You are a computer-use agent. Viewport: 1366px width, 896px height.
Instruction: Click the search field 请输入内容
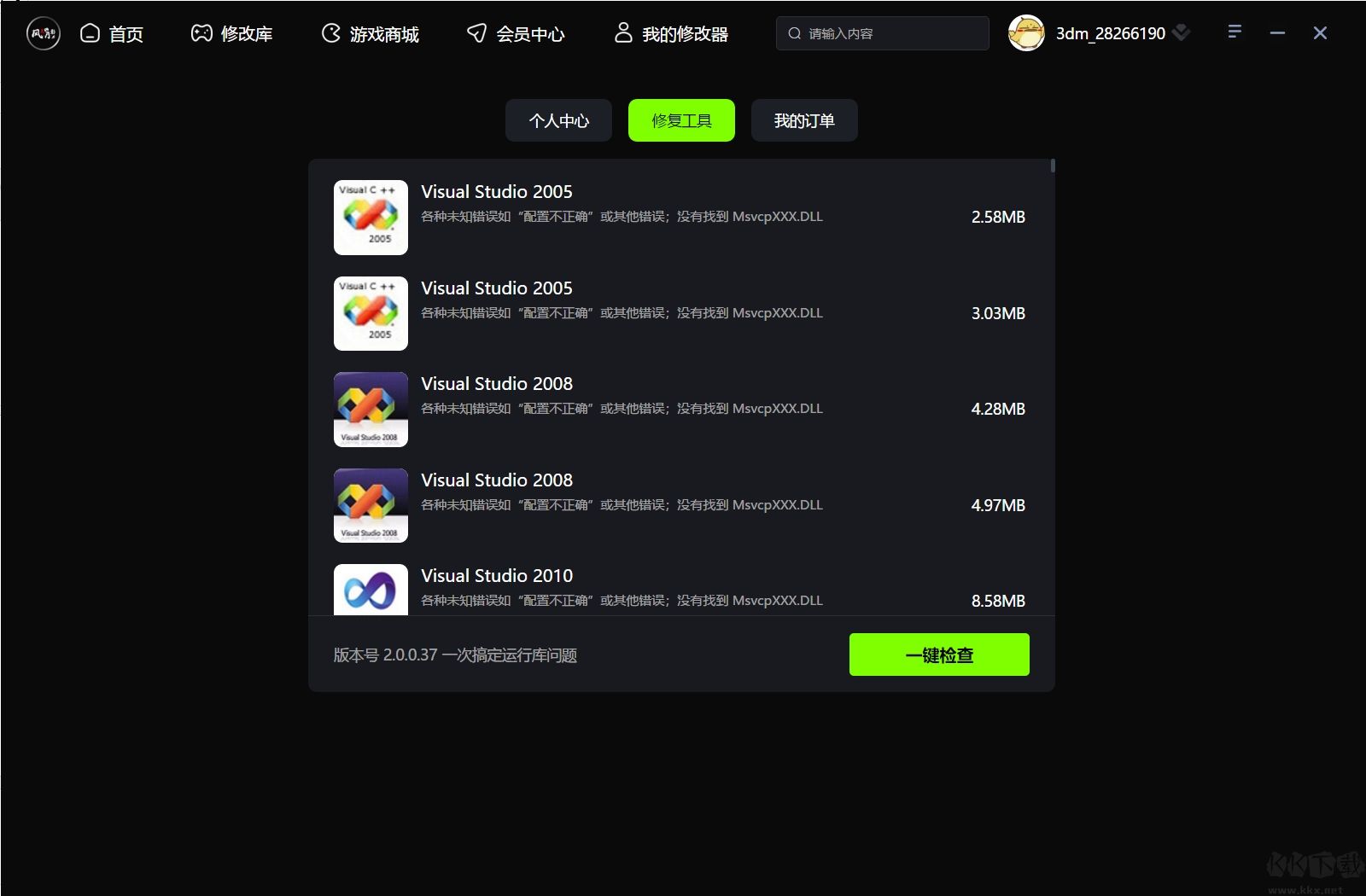(x=883, y=33)
